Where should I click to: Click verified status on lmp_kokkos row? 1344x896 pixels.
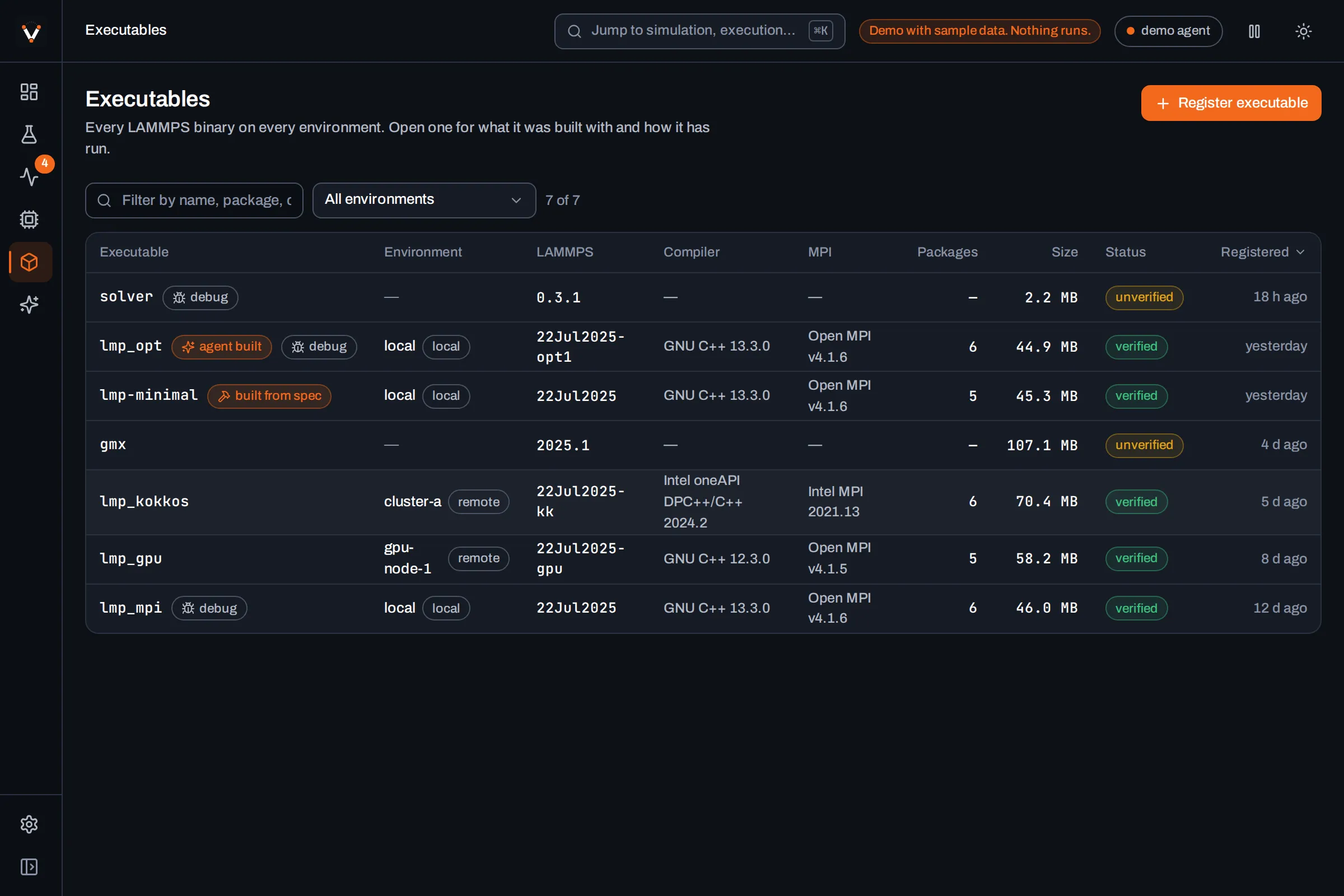1136,501
